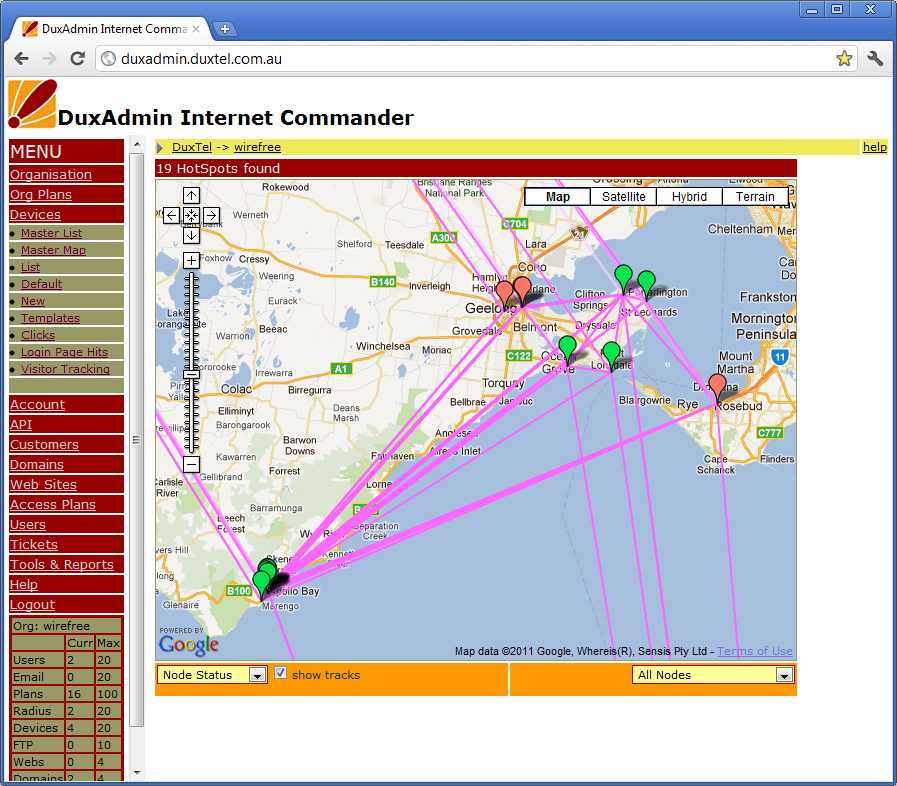Viewport: 897px width, 786px height.
Task: Recenter map using the center pan button
Action: [x=191, y=216]
